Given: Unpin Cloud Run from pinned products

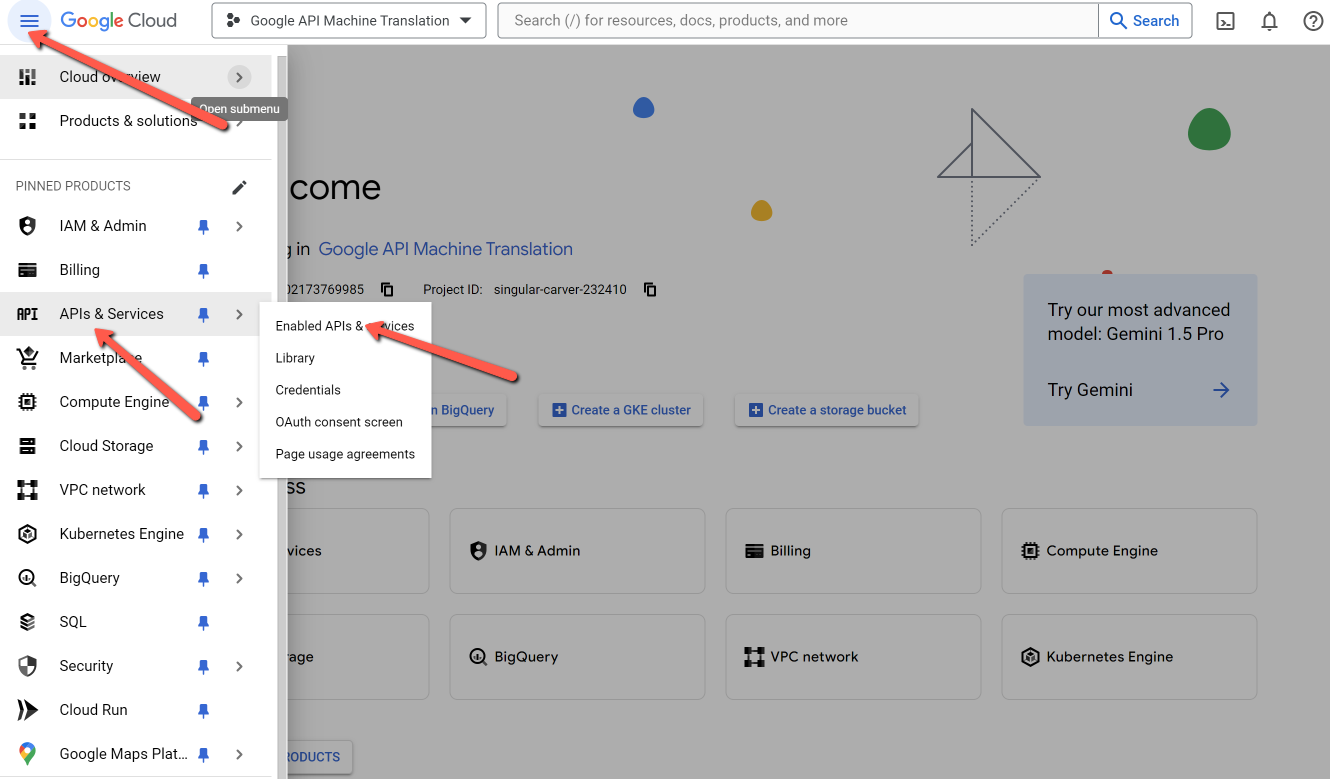Looking at the screenshot, I should 203,711.
